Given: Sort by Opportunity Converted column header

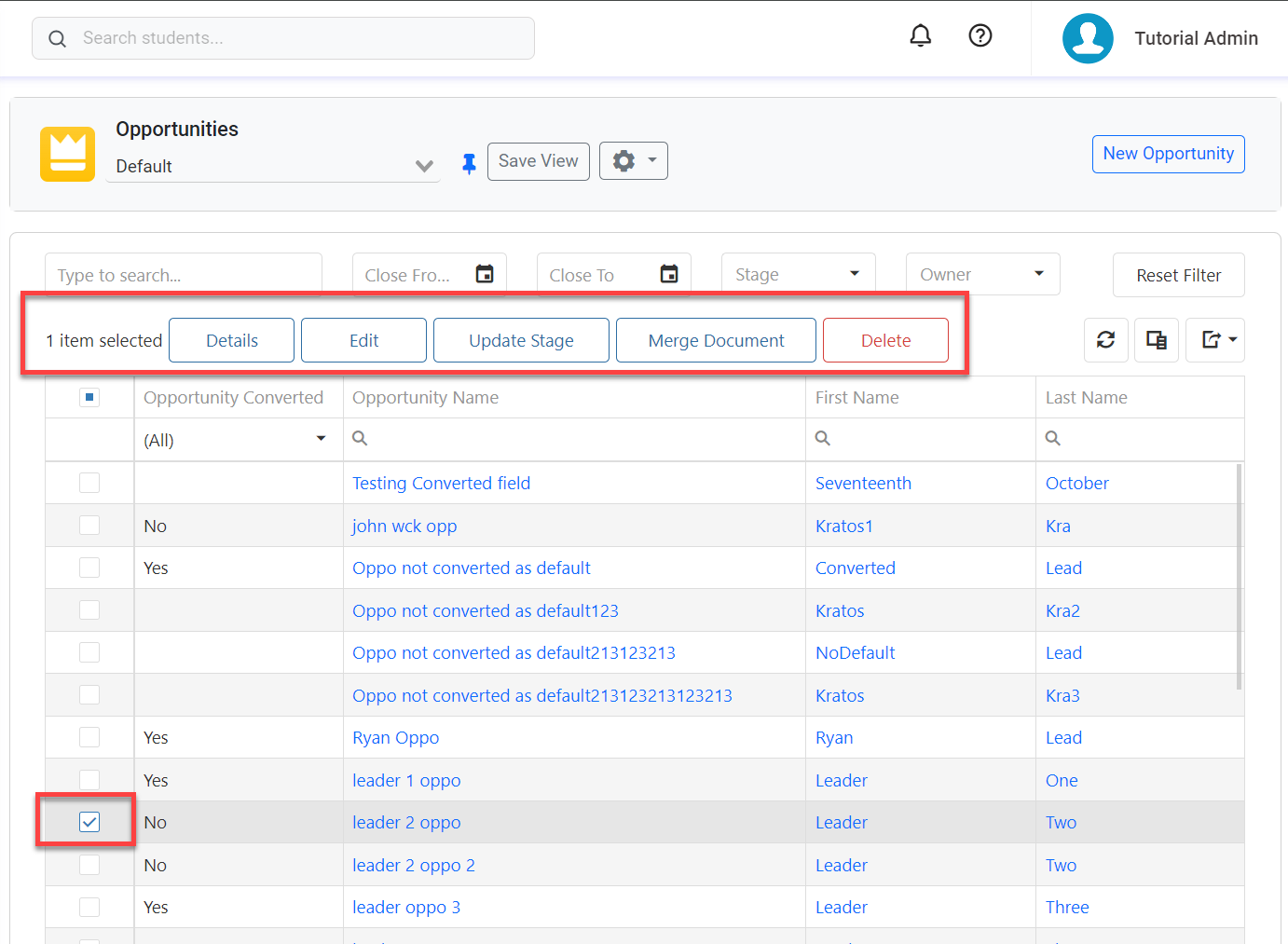Looking at the screenshot, I should pyautogui.click(x=233, y=397).
